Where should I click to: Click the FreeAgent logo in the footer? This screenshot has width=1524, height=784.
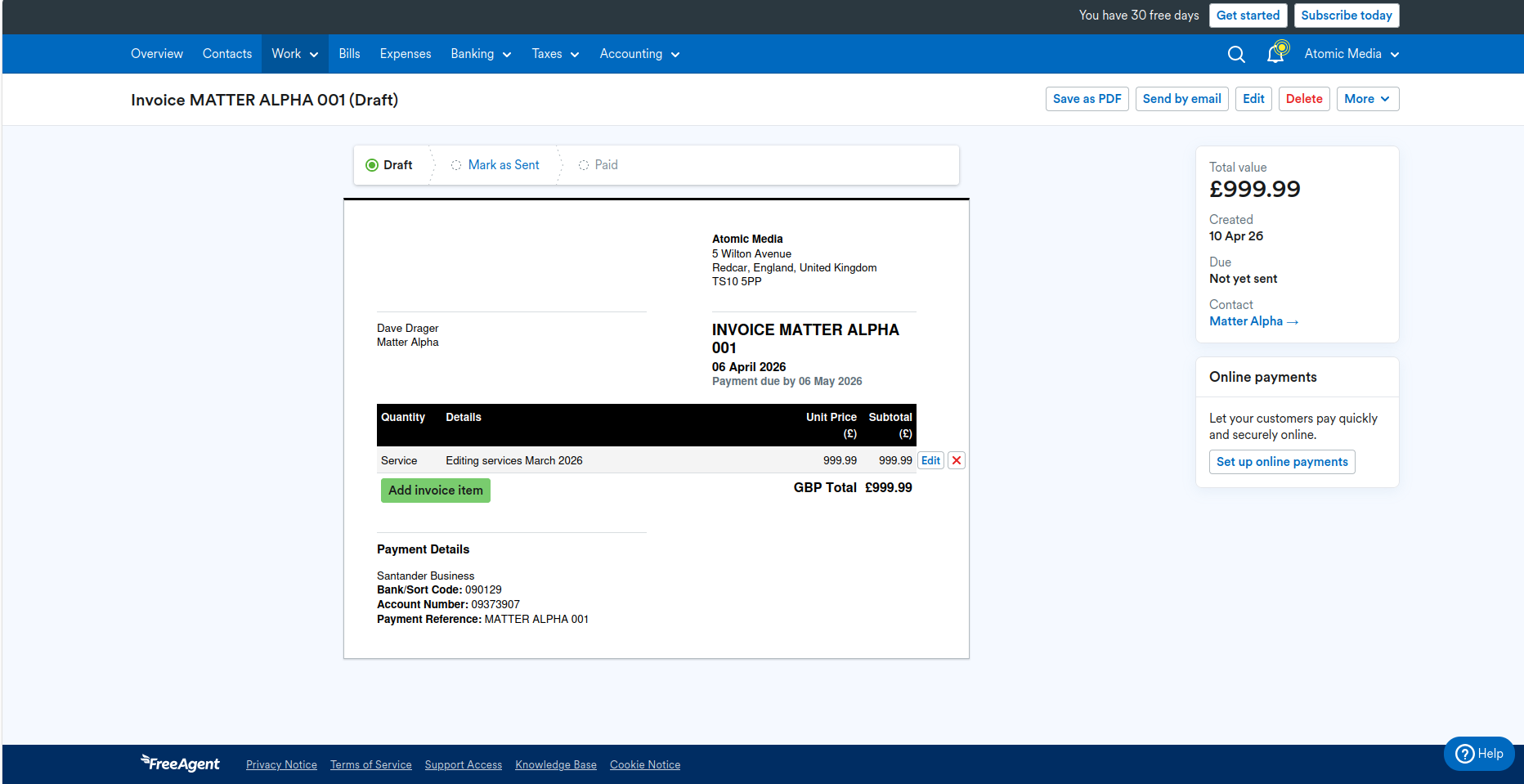[x=180, y=763]
